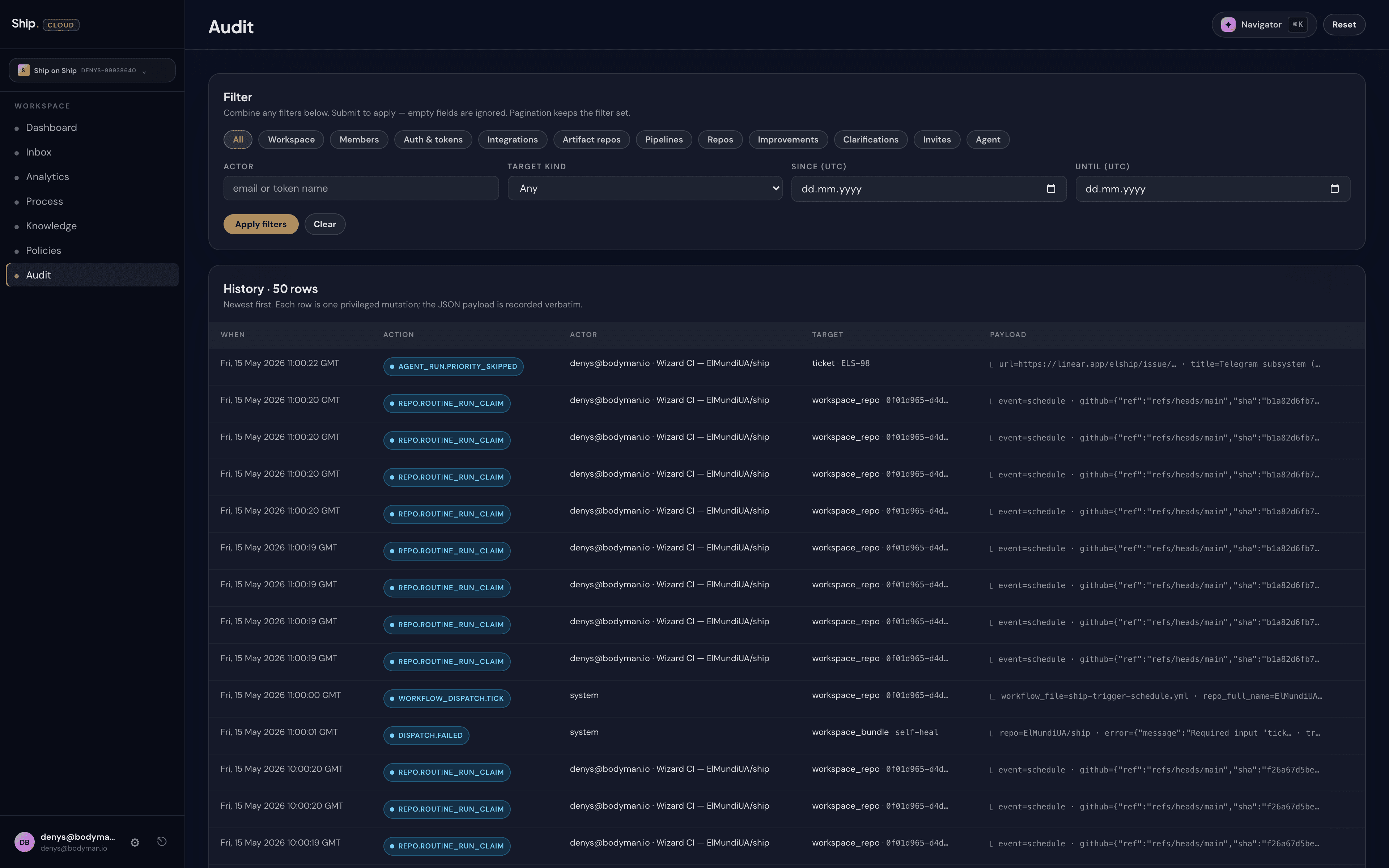The image size is (1389, 868).
Task: Open the Until (UTC) calendar picker icon
Action: point(1334,188)
